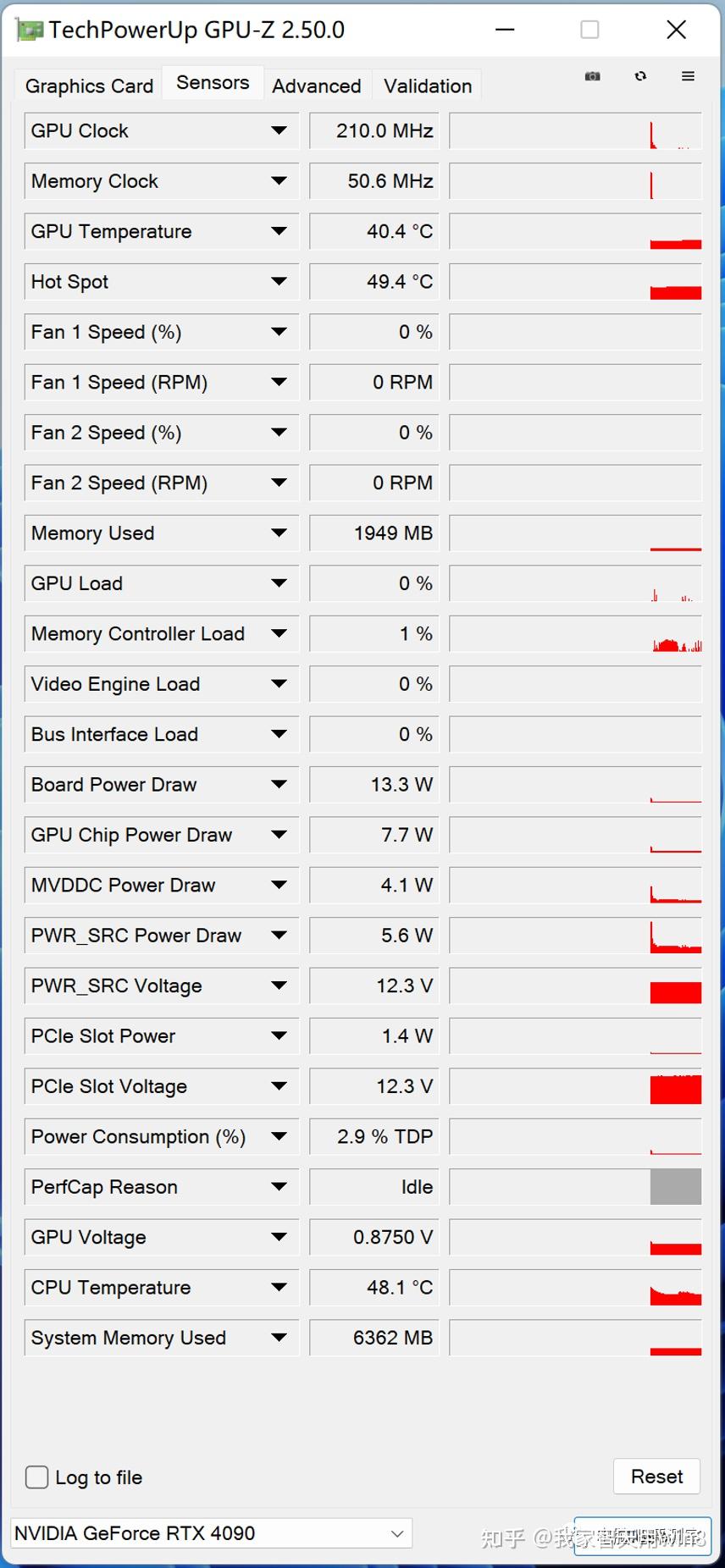
Task: Expand the GPU Clock sensor dropdown
Action: (279, 130)
